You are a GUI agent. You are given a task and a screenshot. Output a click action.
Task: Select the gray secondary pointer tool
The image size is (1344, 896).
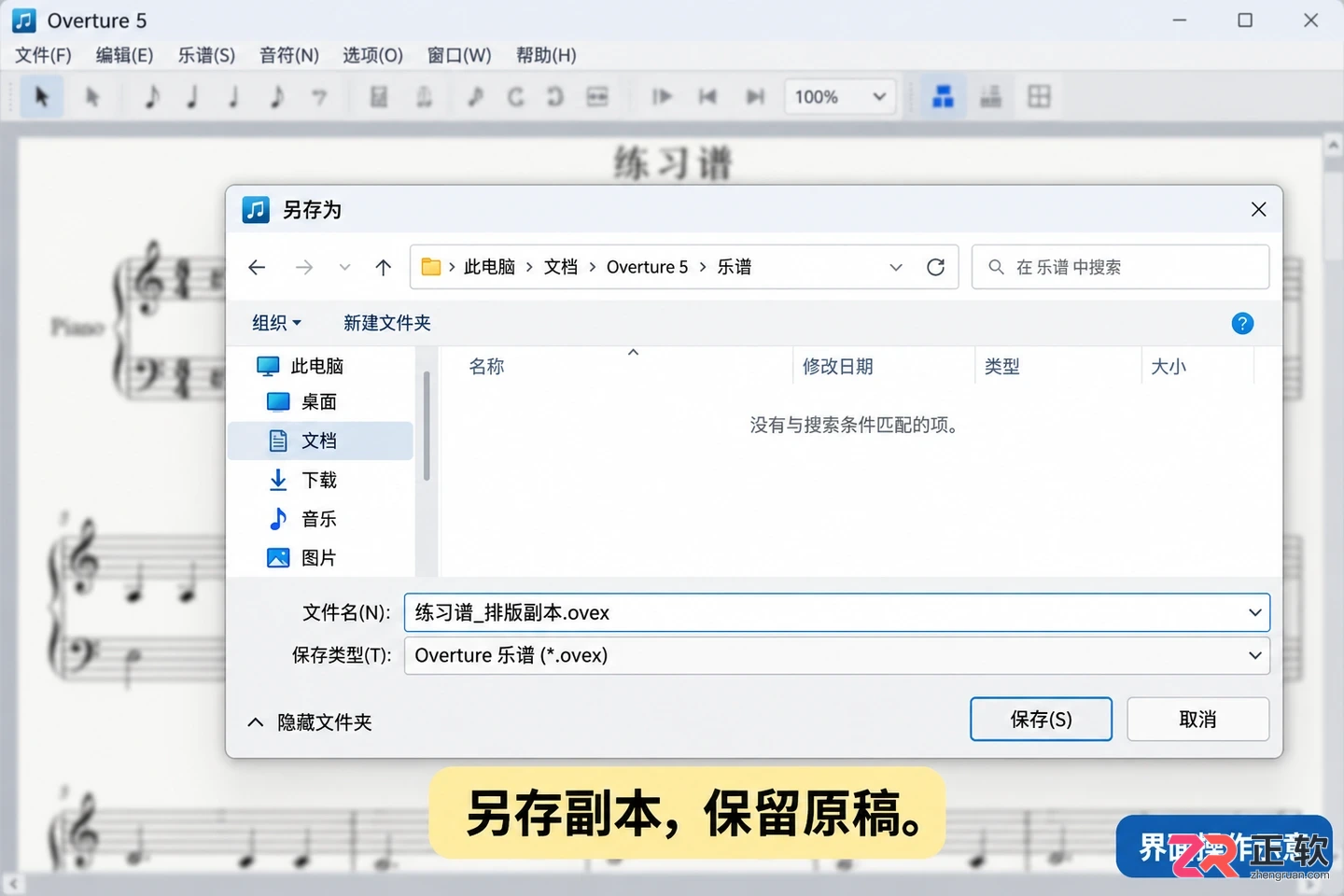[x=91, y=96]
